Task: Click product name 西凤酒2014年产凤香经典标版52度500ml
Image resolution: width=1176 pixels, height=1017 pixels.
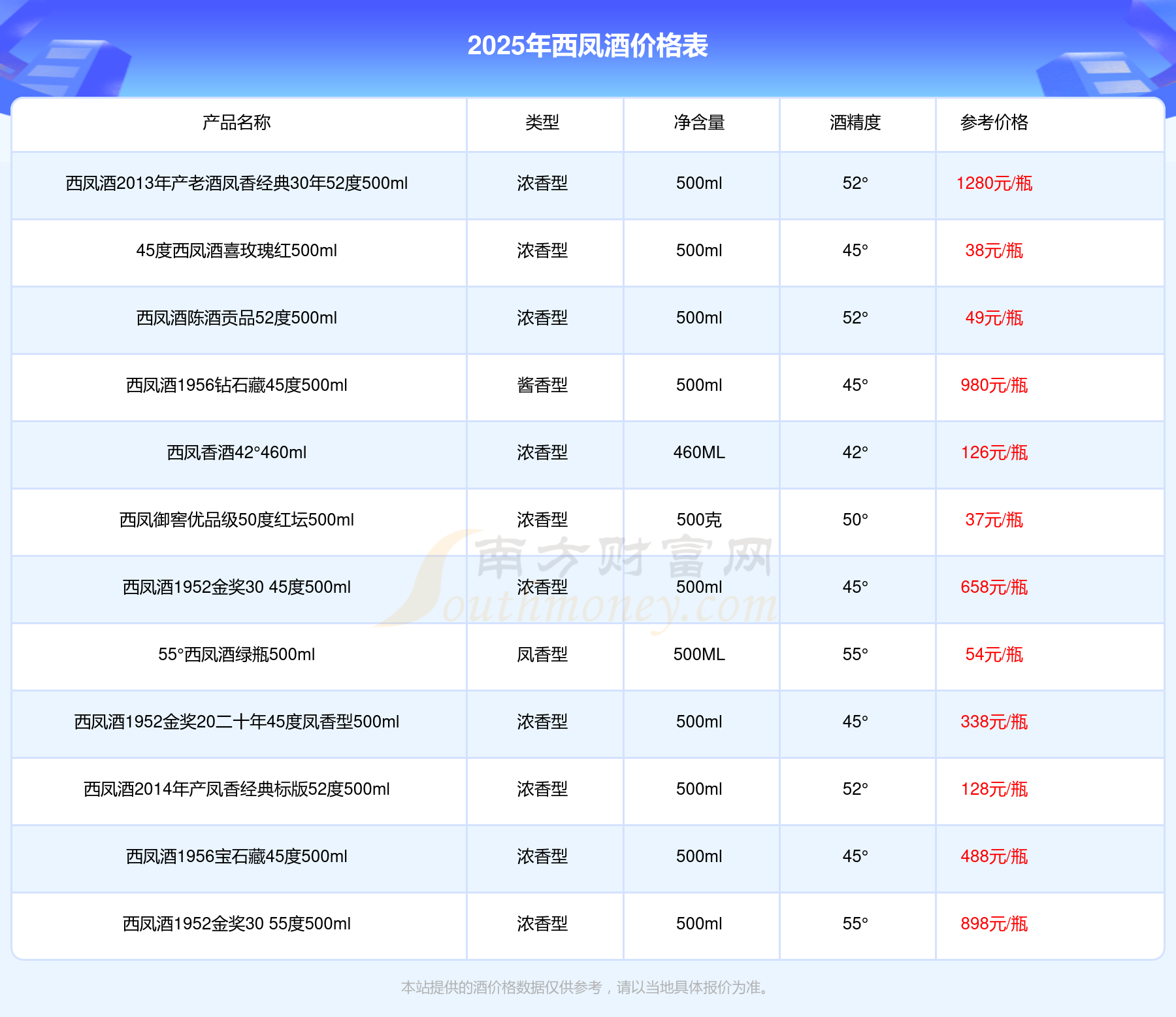Action: (237, 789)
